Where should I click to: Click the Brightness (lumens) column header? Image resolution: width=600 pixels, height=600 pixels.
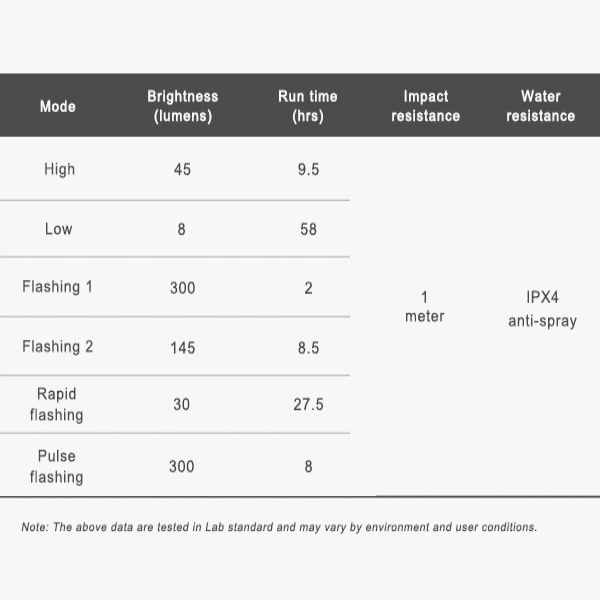click(183, 106)
